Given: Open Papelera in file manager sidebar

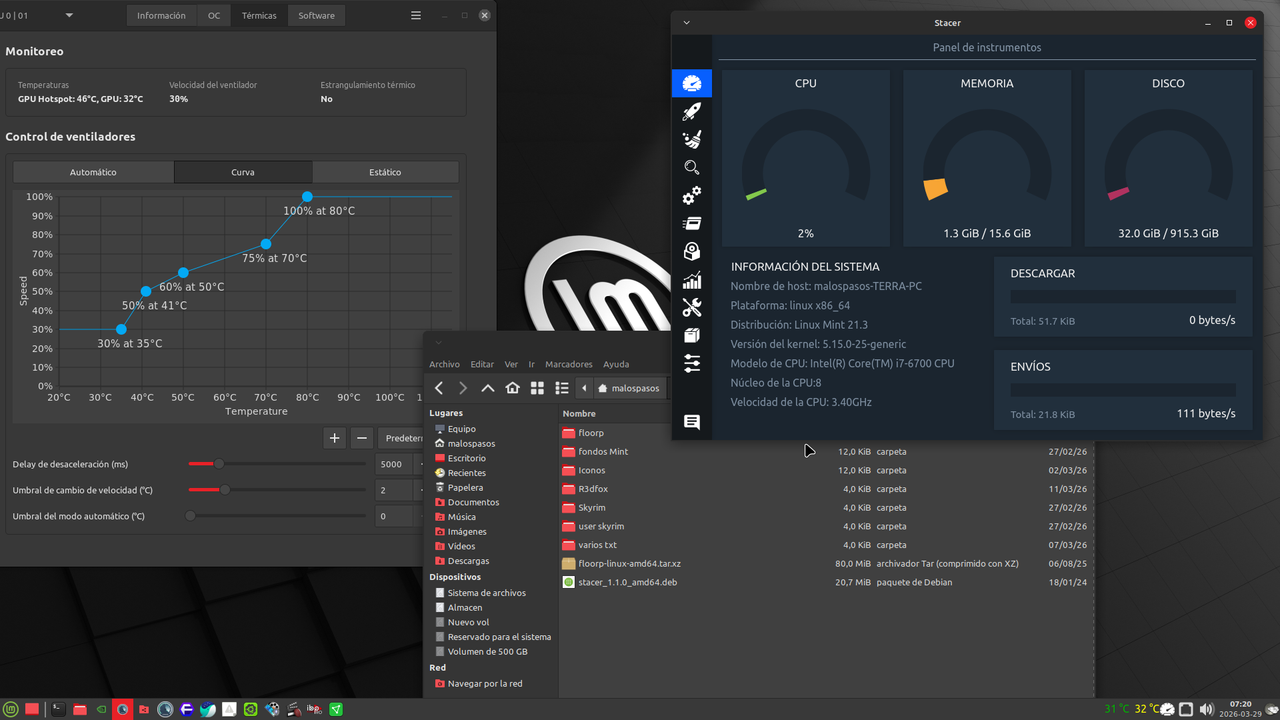Looking at the screenshot, I should [x=465, y=487].
